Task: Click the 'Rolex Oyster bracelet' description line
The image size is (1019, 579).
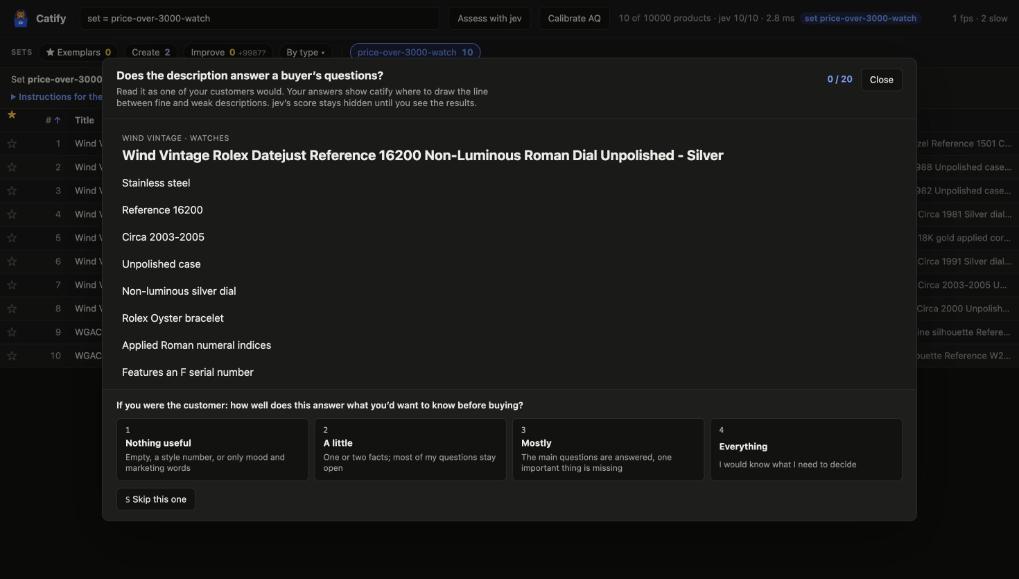Action: coord(173,318)
